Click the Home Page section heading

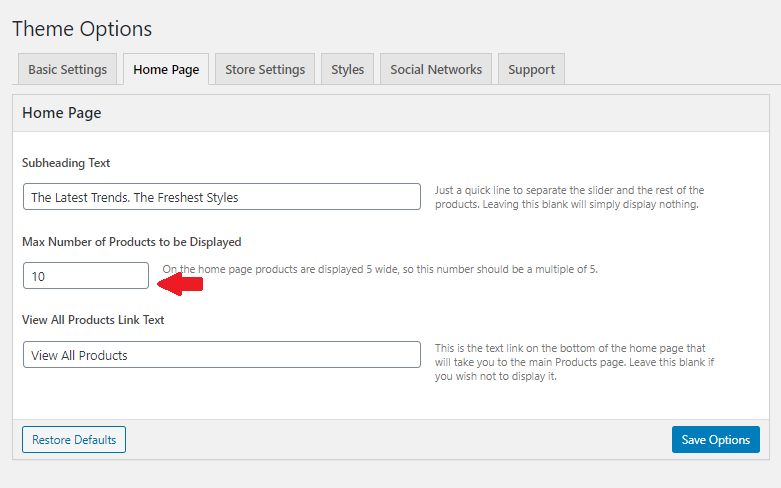[62, 113]
